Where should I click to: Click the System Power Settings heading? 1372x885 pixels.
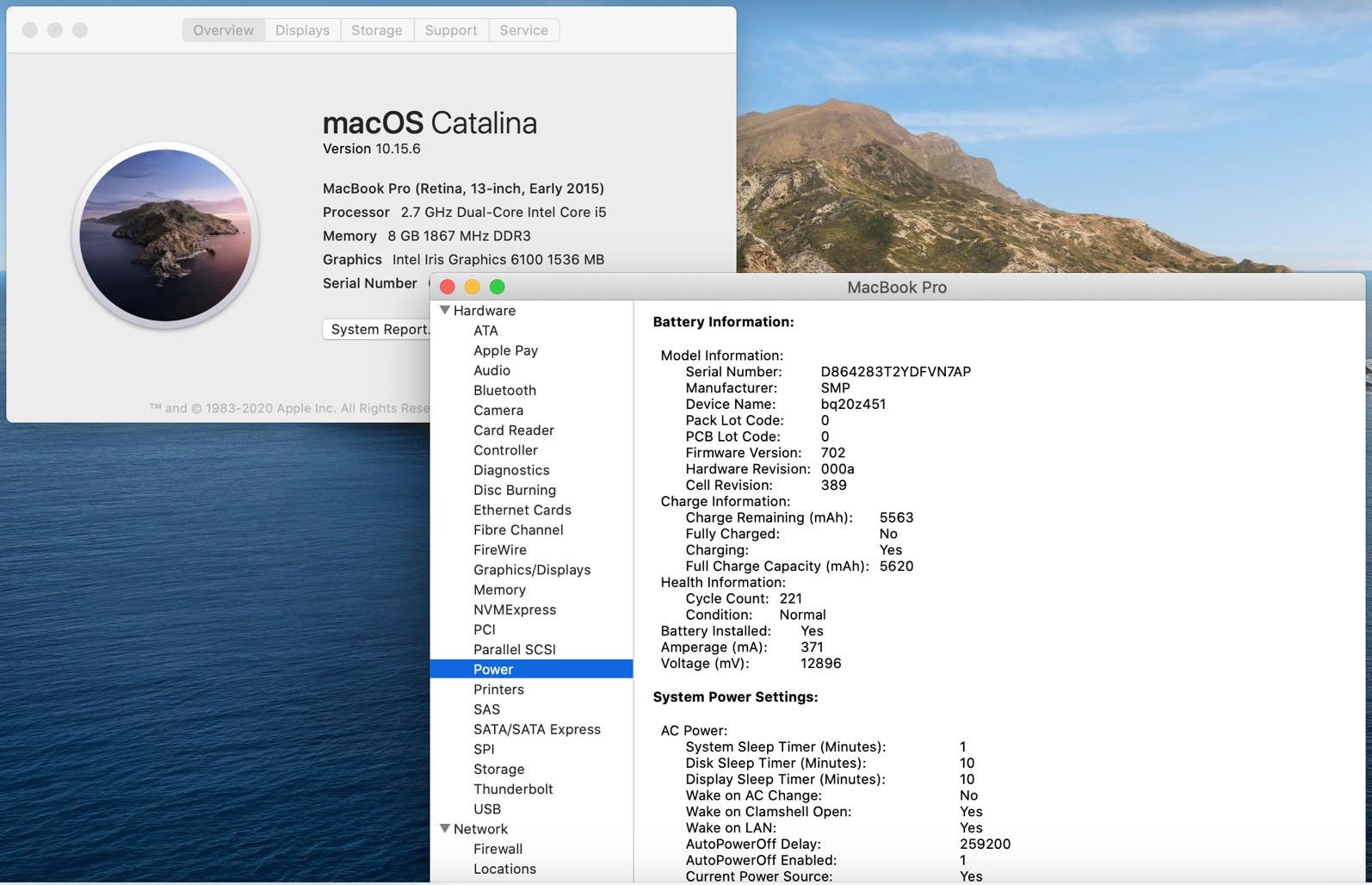coord(735,696)
